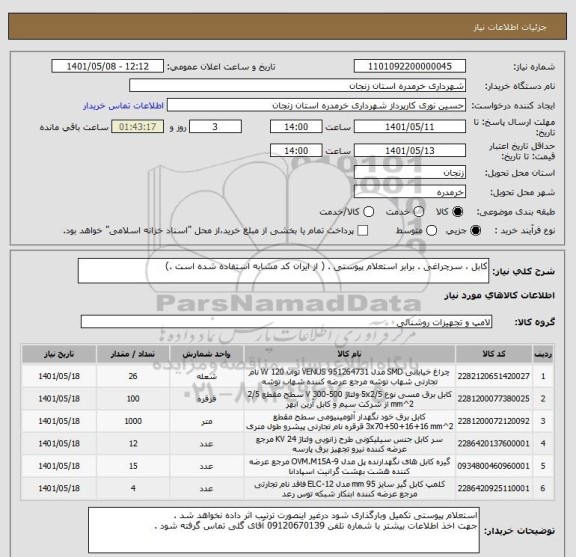Click the request creator field حسین نوری
This screenshot has height=557, width=576.
[x=316, y=106]
